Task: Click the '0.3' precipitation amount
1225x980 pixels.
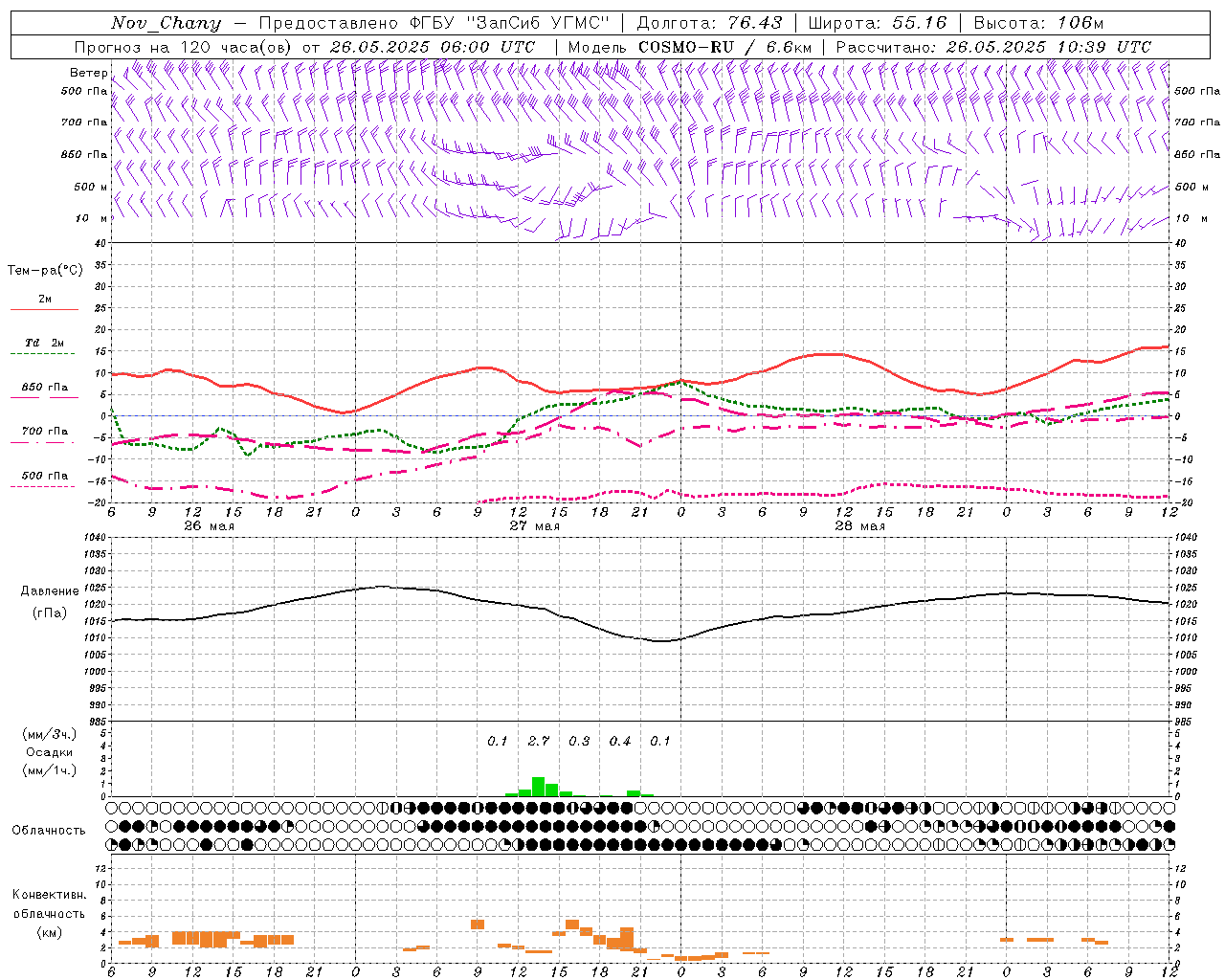Action: [x=579, y=742]
